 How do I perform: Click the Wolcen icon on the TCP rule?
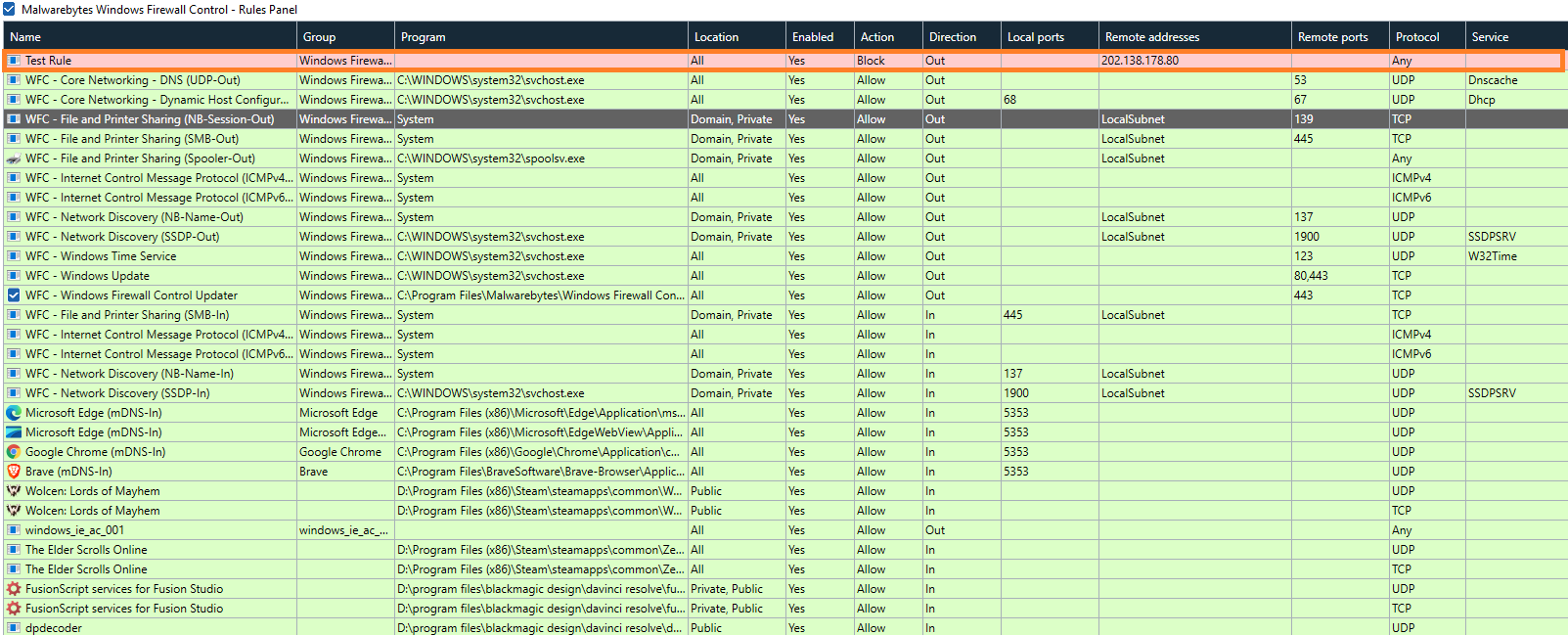coord(14,511)
